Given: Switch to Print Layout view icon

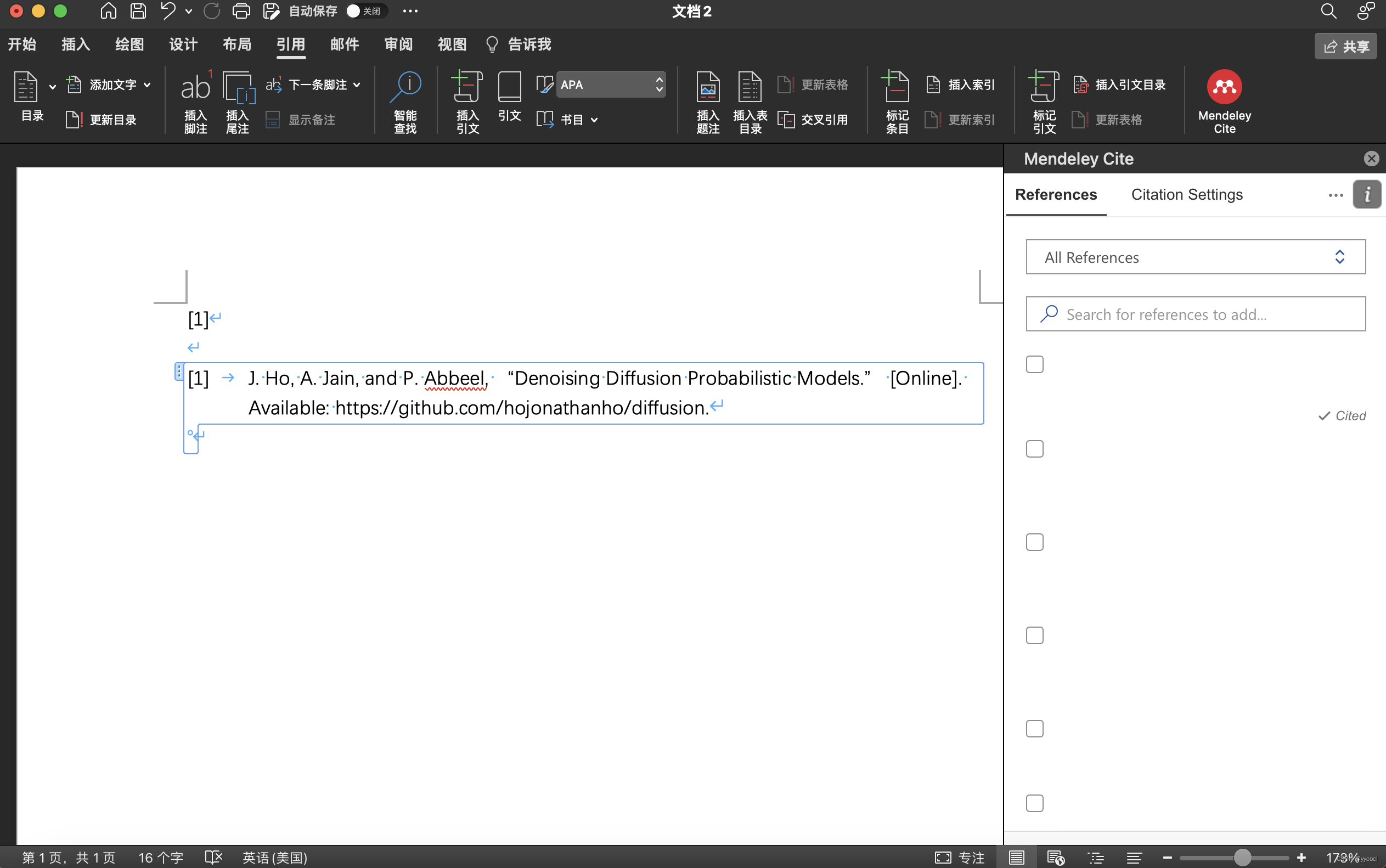Looking at the screenshot, I should click(x=1016, y=858).
